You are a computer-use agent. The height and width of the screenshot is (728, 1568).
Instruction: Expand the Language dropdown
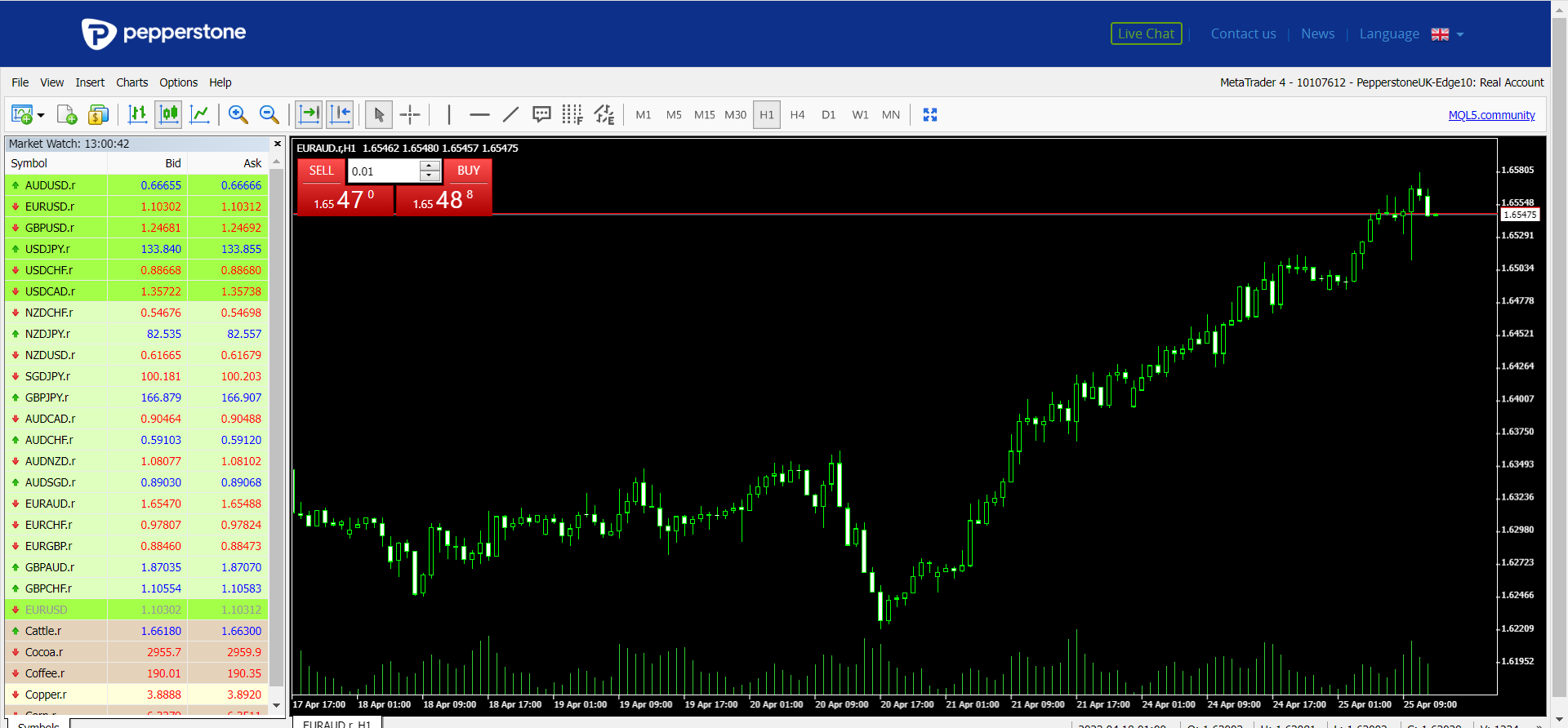coord(1459,34)
